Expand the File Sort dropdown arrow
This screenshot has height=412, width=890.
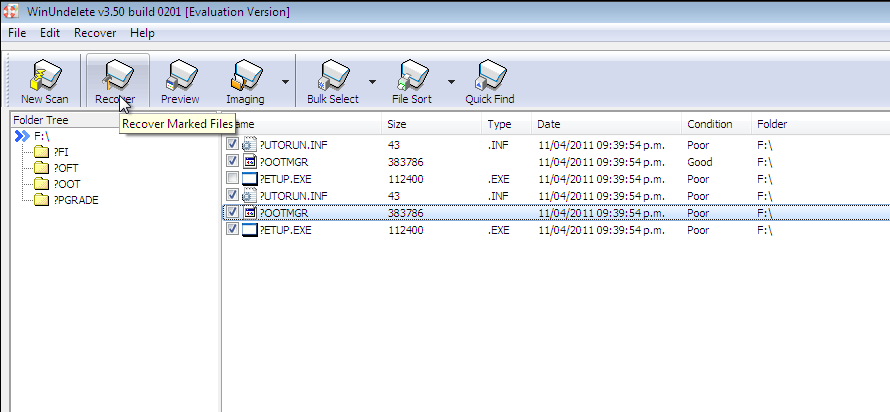tap(451, 82)
